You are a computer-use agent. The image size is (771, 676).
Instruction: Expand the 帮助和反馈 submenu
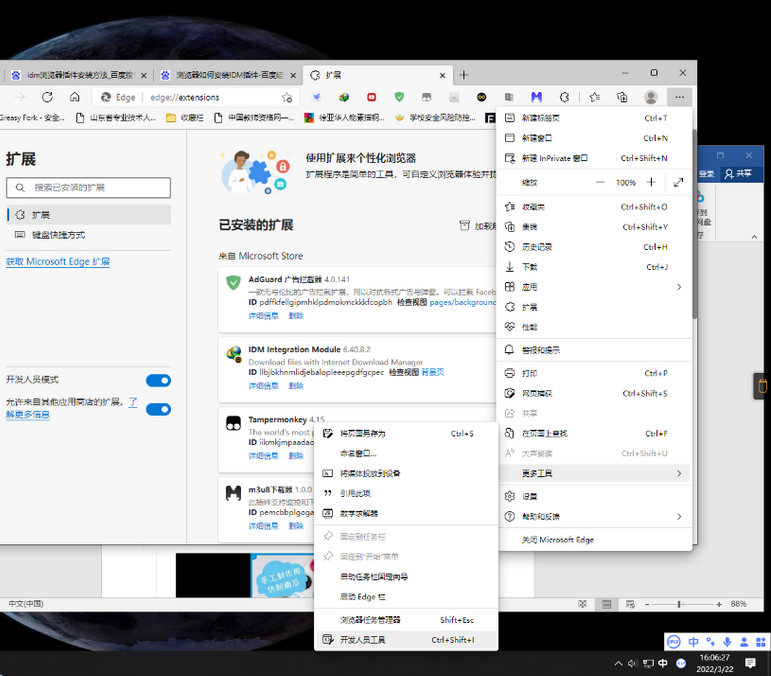tap(595, 517)
